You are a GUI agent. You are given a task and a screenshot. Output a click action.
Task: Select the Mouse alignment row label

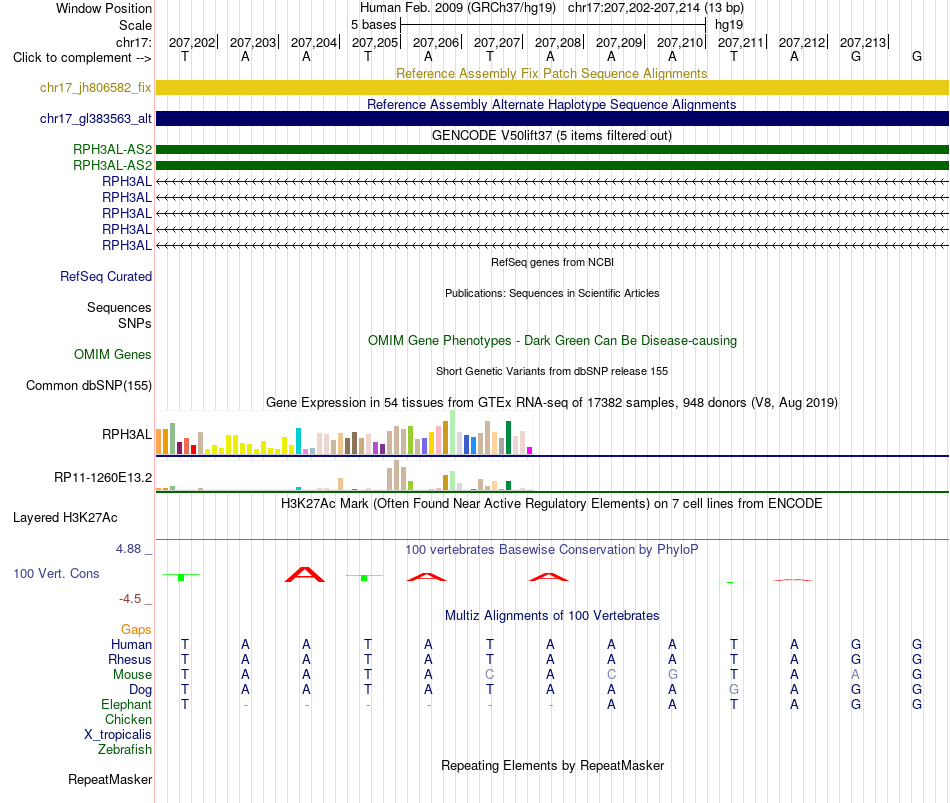132,675
